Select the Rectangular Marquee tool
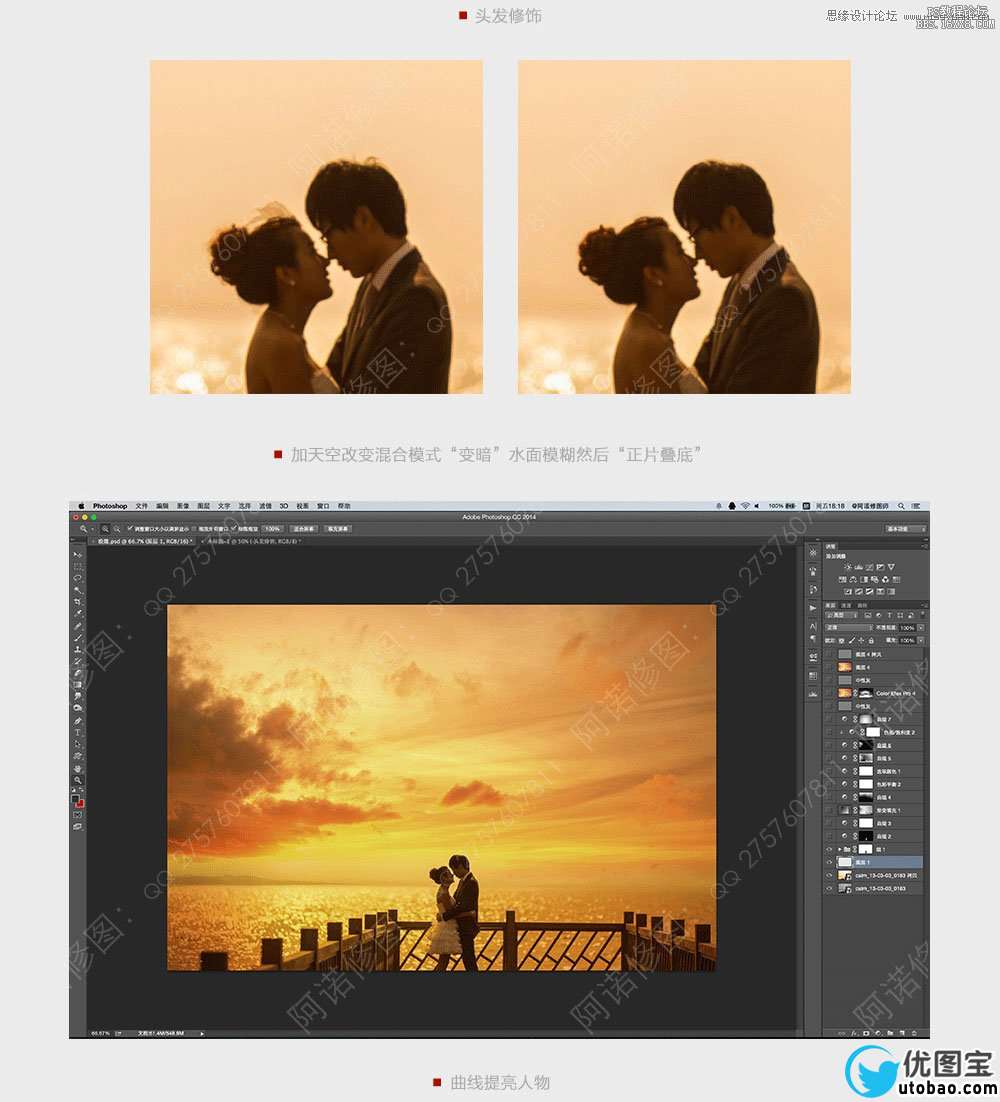The width and height of the screenshot is (1000, 1102). (77, 566)
